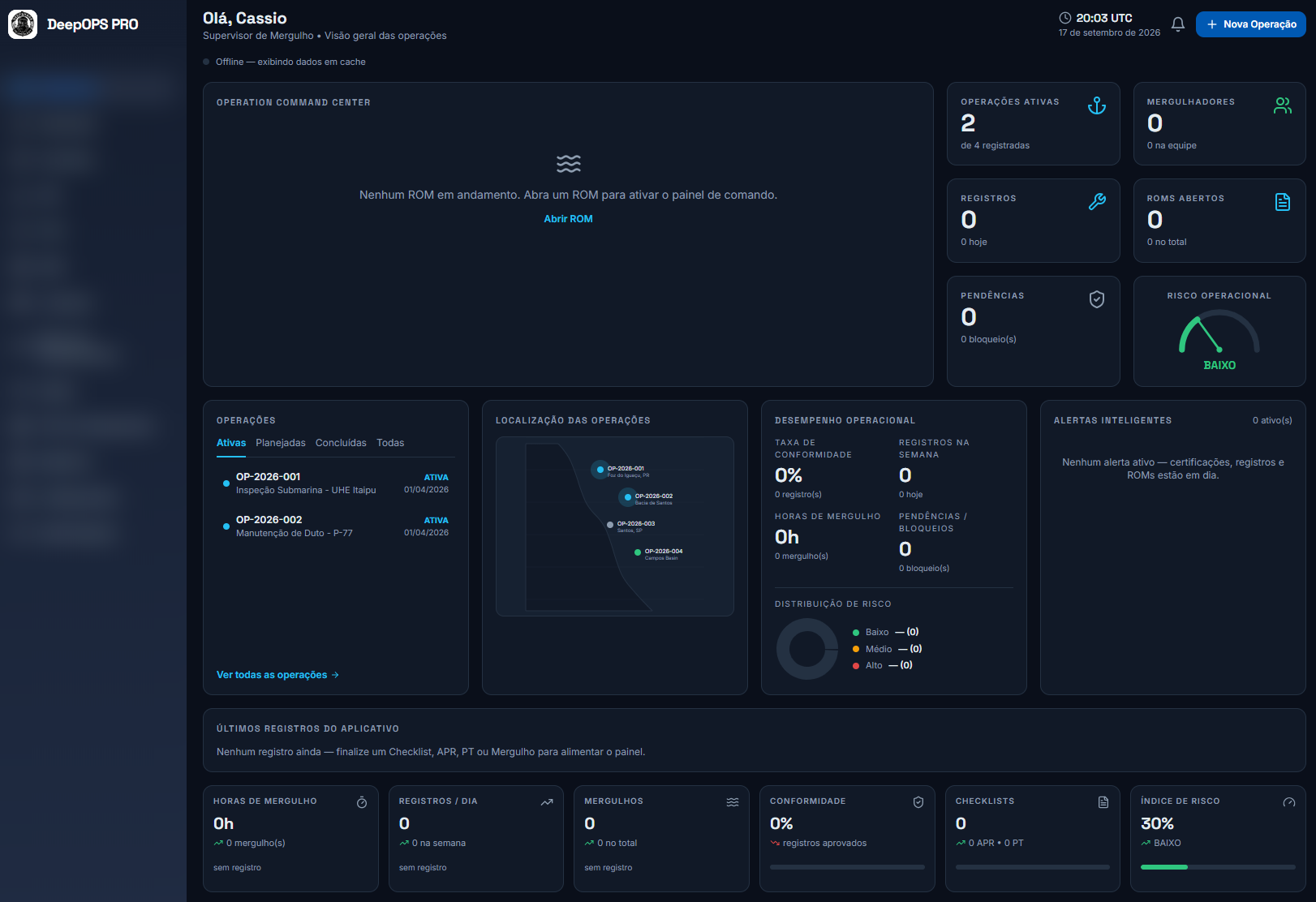Click the wrench icon in Registros card

(1097, 202)
